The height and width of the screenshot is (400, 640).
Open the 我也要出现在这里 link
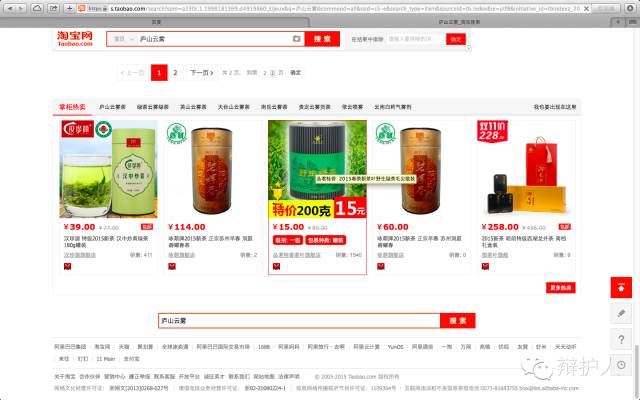[x=555, y=107]
